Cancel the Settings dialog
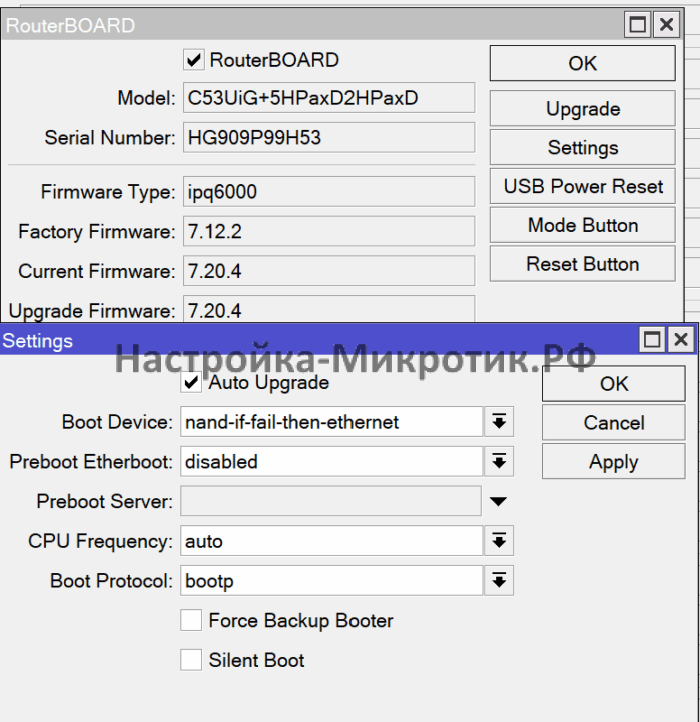The height and width of the screenshot is (722, 700). 613,422
